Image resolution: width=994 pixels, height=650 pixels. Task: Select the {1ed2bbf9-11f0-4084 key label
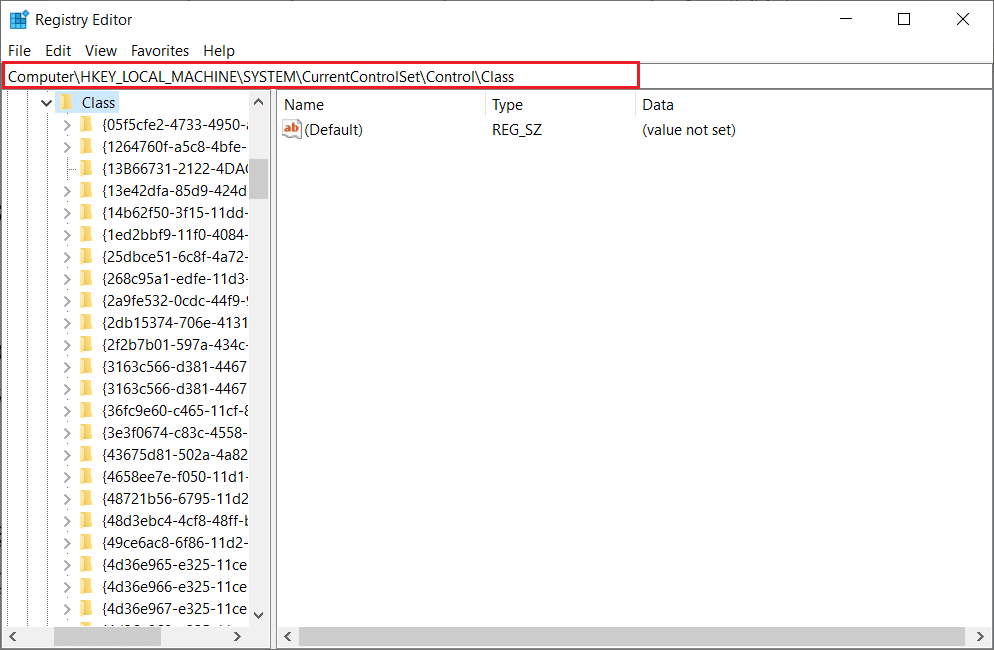(175, 235)
